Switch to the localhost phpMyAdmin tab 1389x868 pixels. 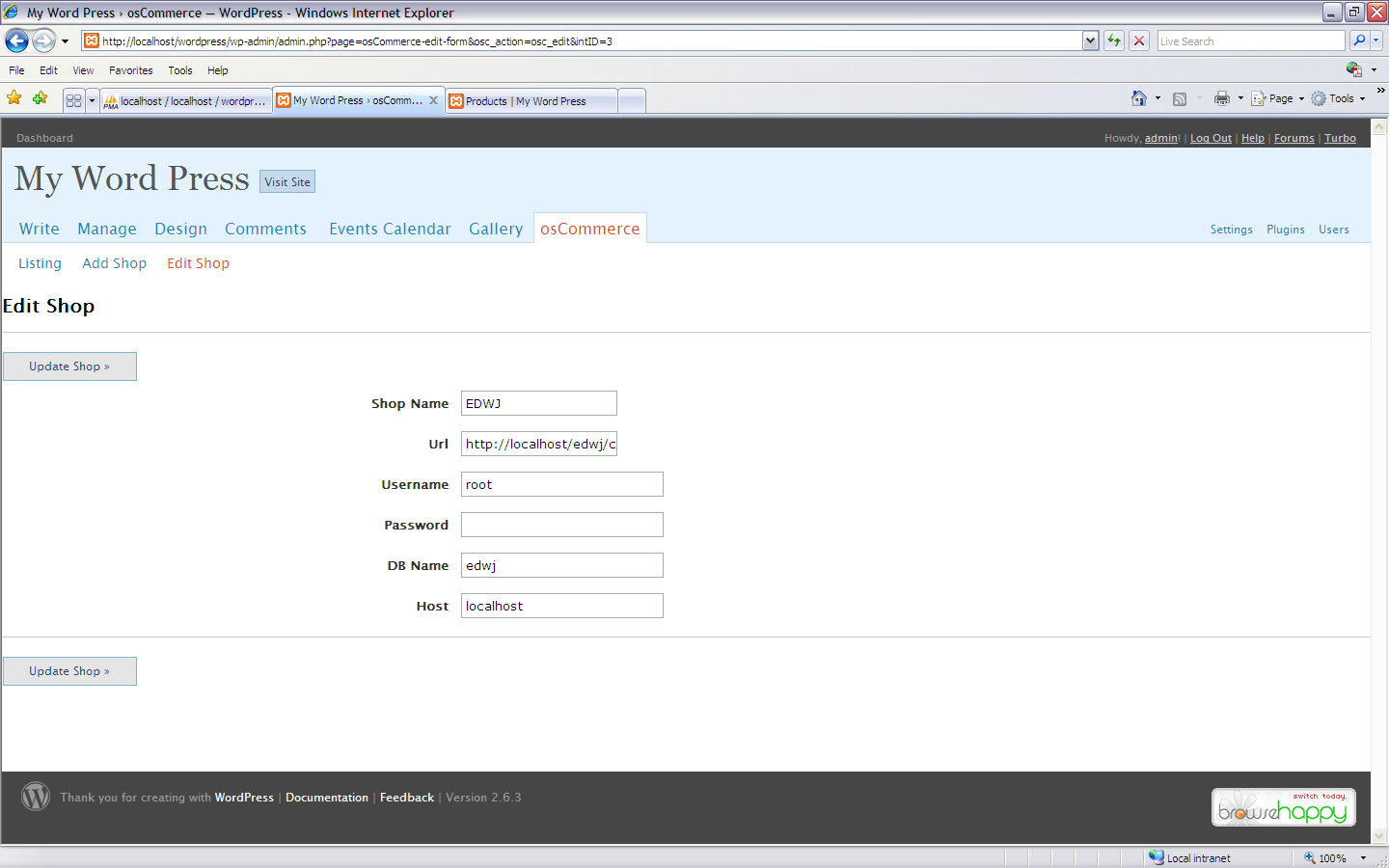point(185,101)
